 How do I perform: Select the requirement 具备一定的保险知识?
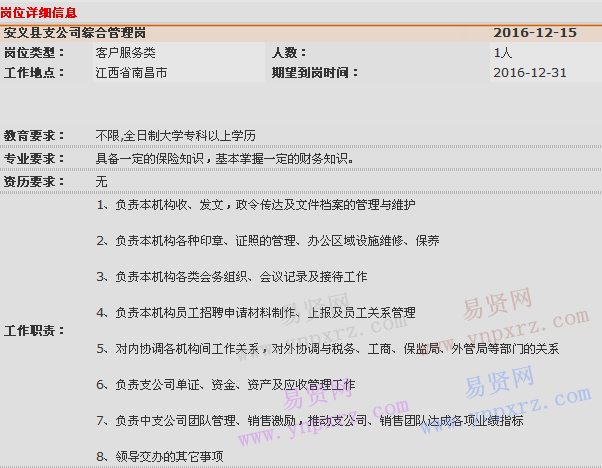point(149,159)
